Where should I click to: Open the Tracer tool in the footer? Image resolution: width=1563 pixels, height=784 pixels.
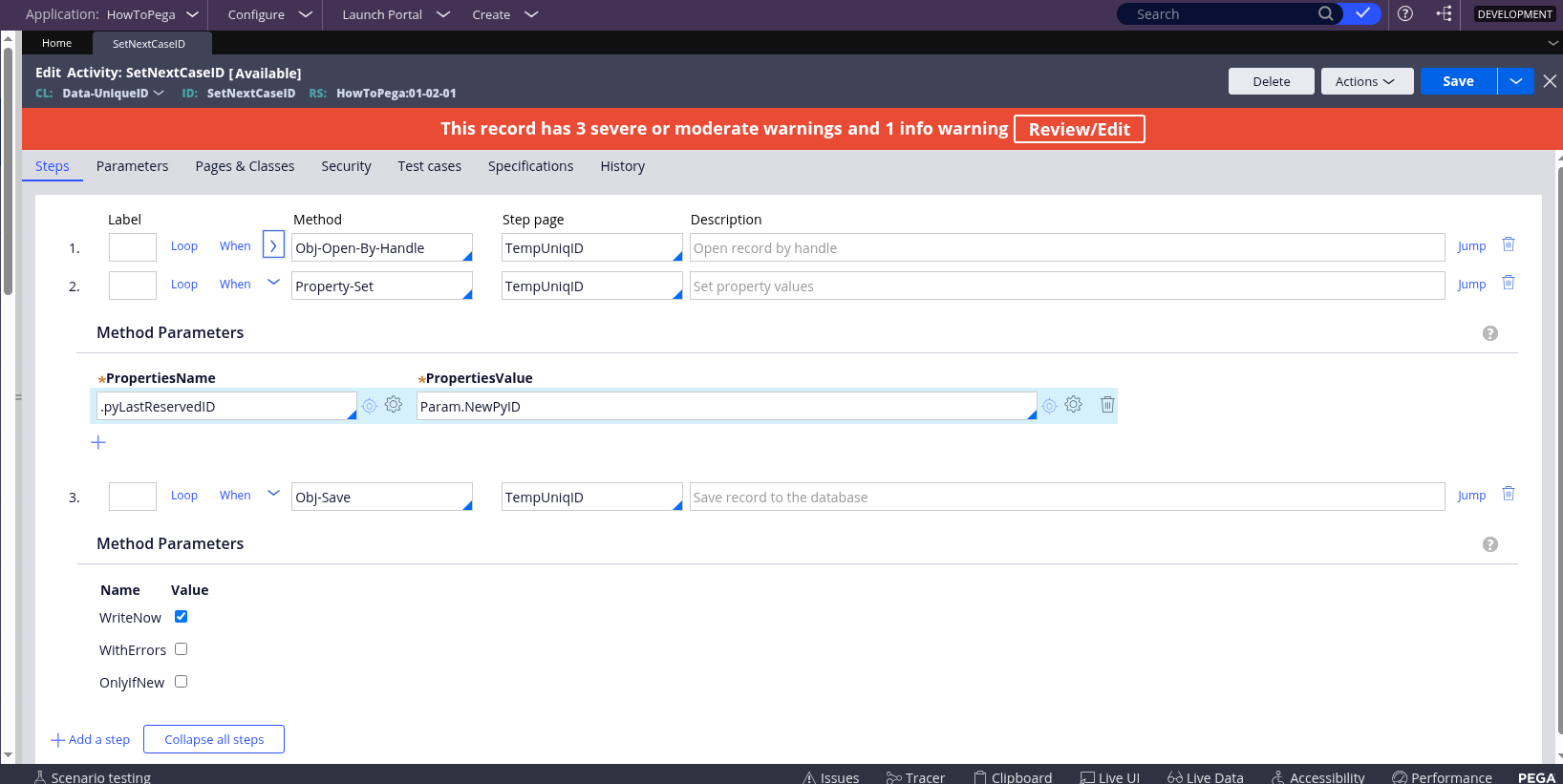click(915, 777)
